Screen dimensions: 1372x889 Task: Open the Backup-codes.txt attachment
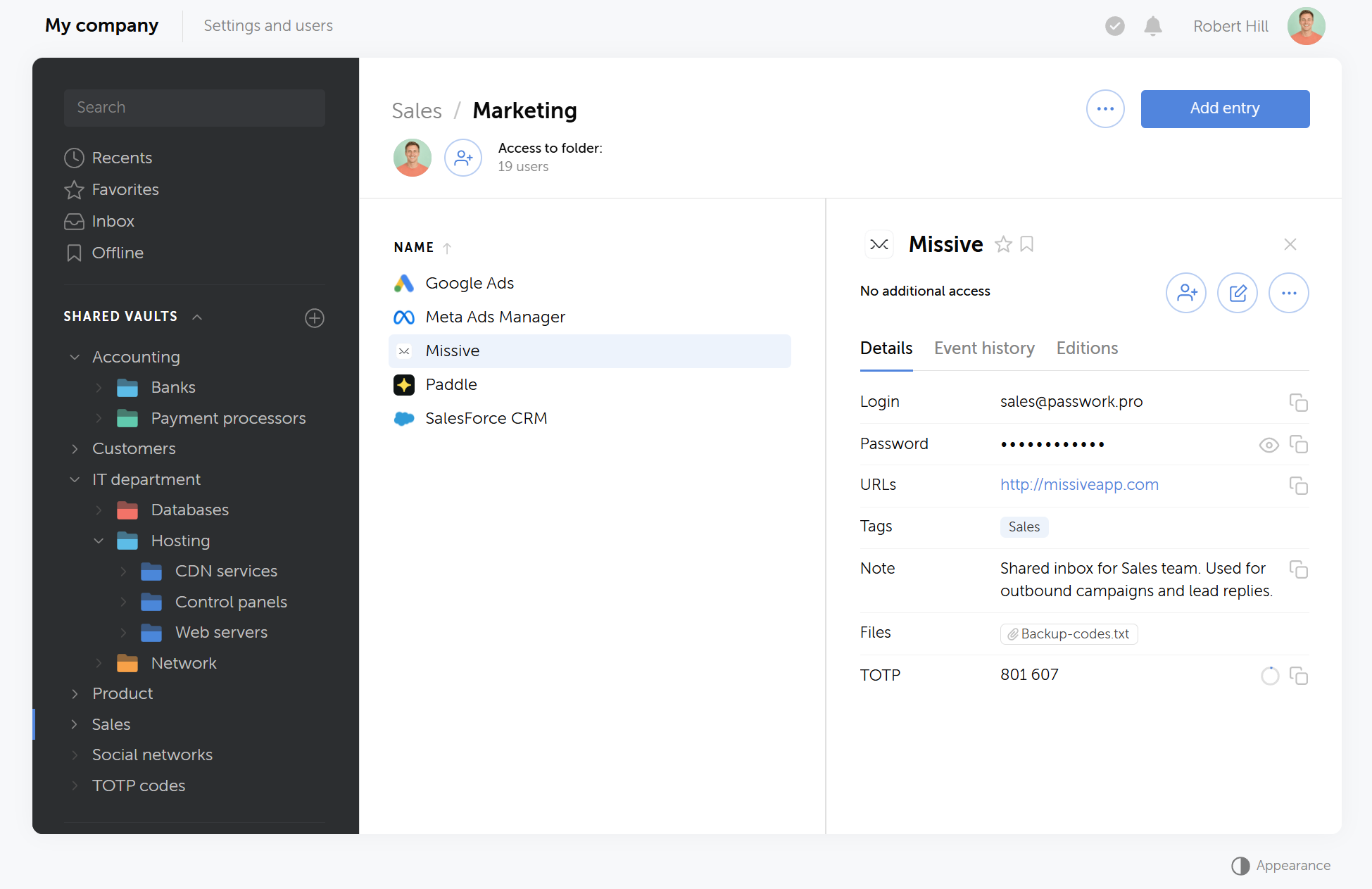(1069, 634)
